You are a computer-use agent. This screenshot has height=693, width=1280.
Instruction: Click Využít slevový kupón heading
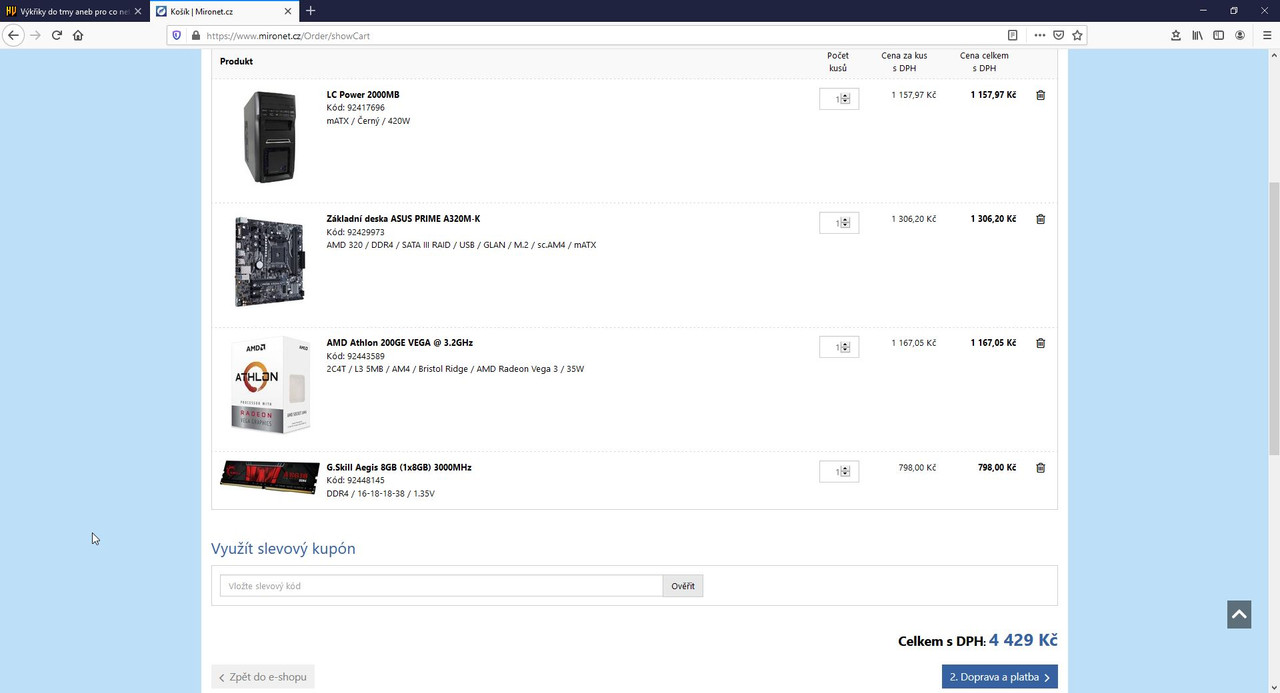click(x=283, y=549)
